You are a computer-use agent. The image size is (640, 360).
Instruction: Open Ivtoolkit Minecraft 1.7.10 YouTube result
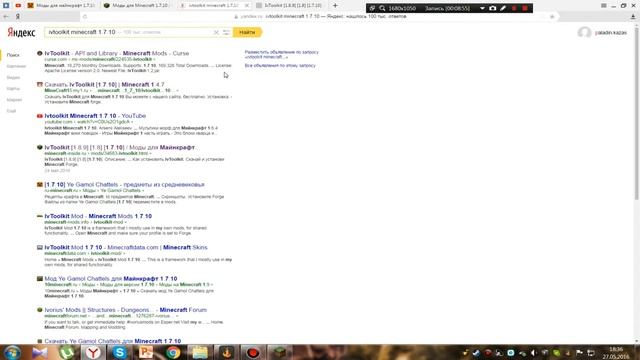(95, 116)
